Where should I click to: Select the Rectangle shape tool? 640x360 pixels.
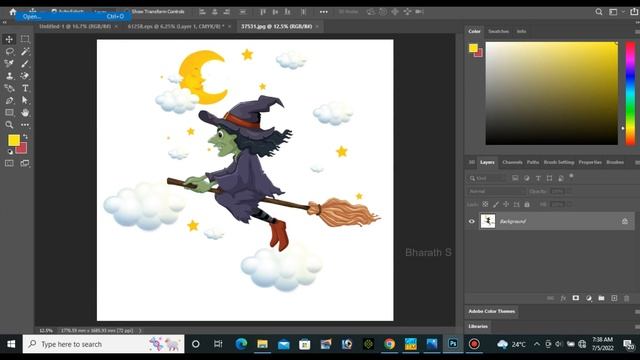[x=9, y=113]
